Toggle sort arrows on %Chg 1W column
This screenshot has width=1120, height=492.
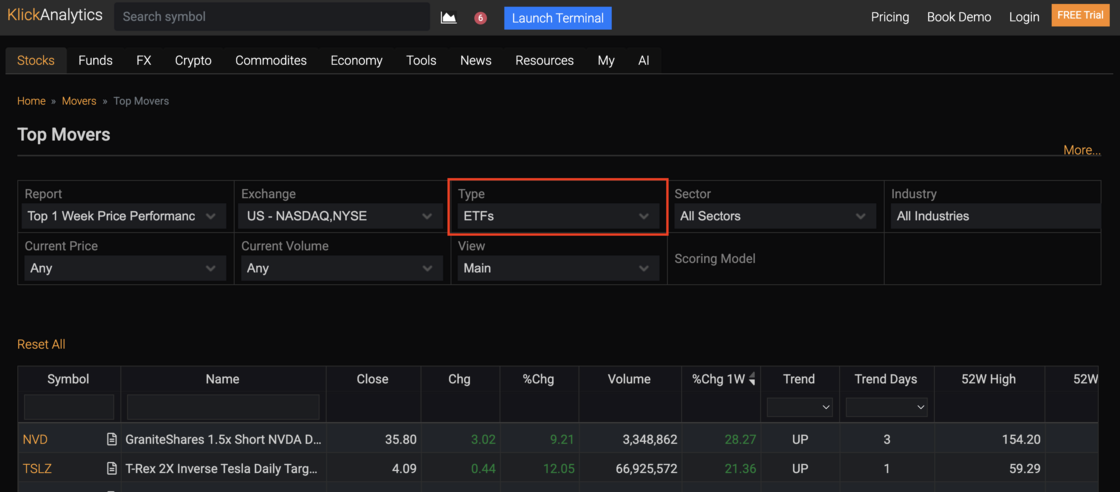pos(751,379)
